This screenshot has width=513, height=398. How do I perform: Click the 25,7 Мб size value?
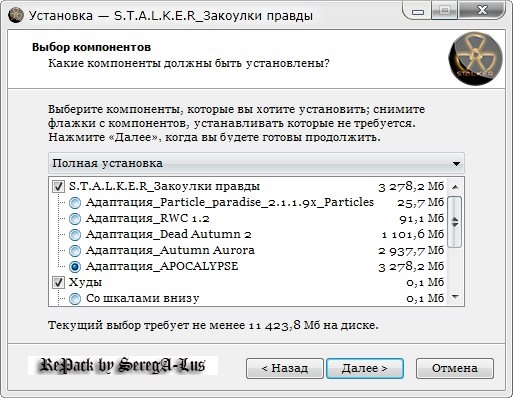pyautogui.click(x=421, y=203)
